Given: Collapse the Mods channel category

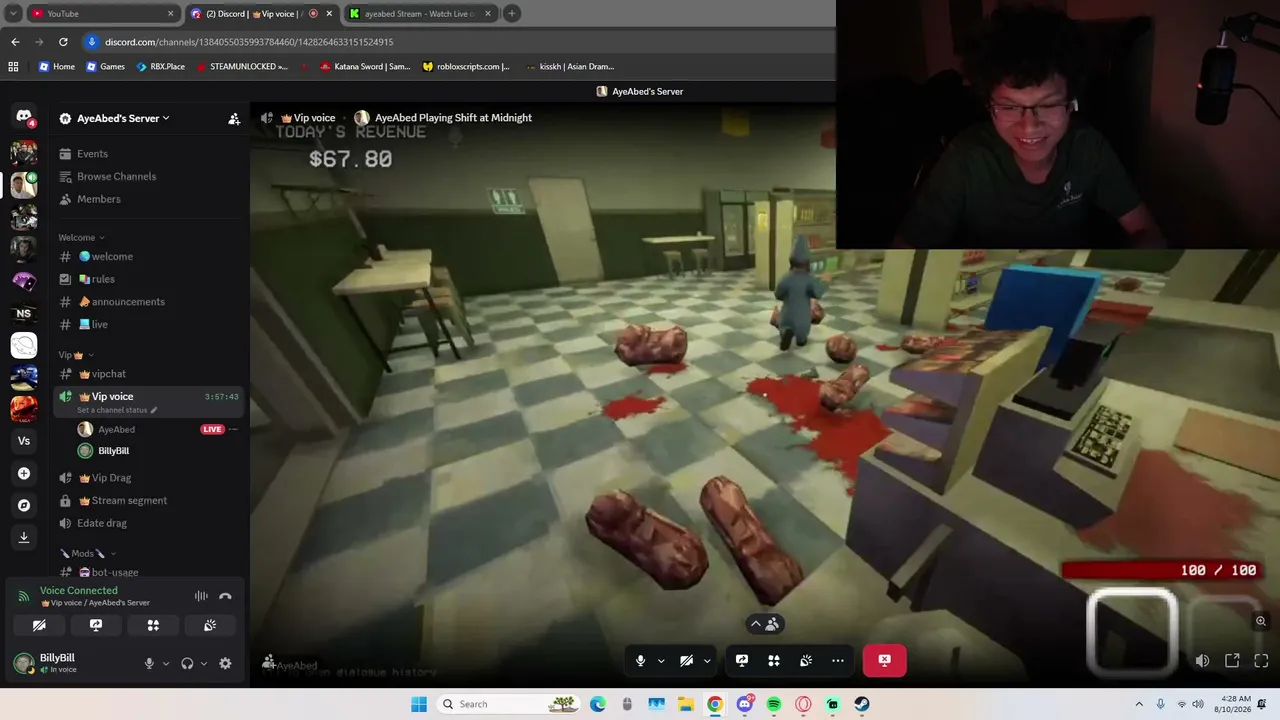Looking at the screenshot, I should click(x=88, y=553).
